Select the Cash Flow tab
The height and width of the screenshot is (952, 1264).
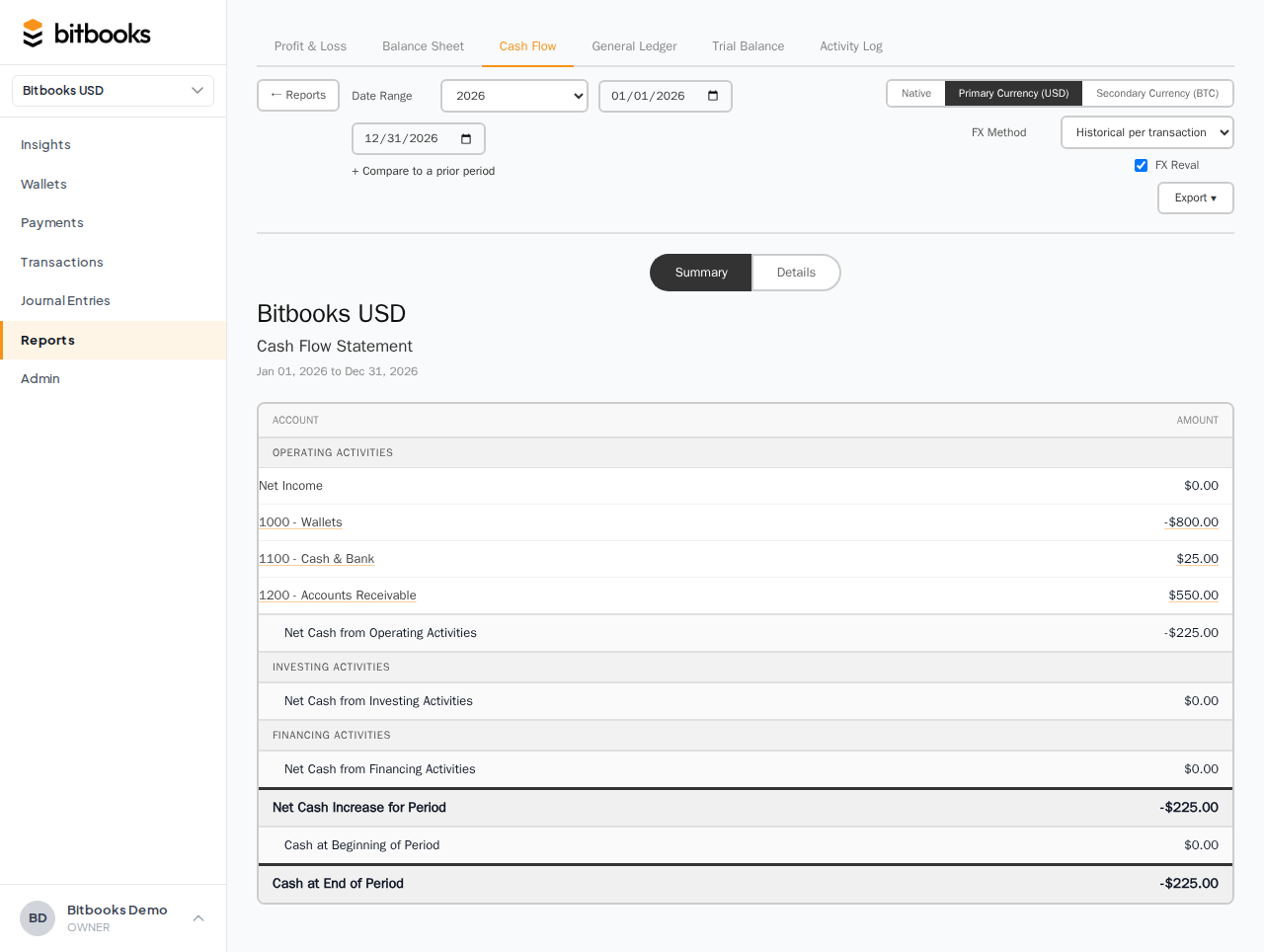coord(527,46)
